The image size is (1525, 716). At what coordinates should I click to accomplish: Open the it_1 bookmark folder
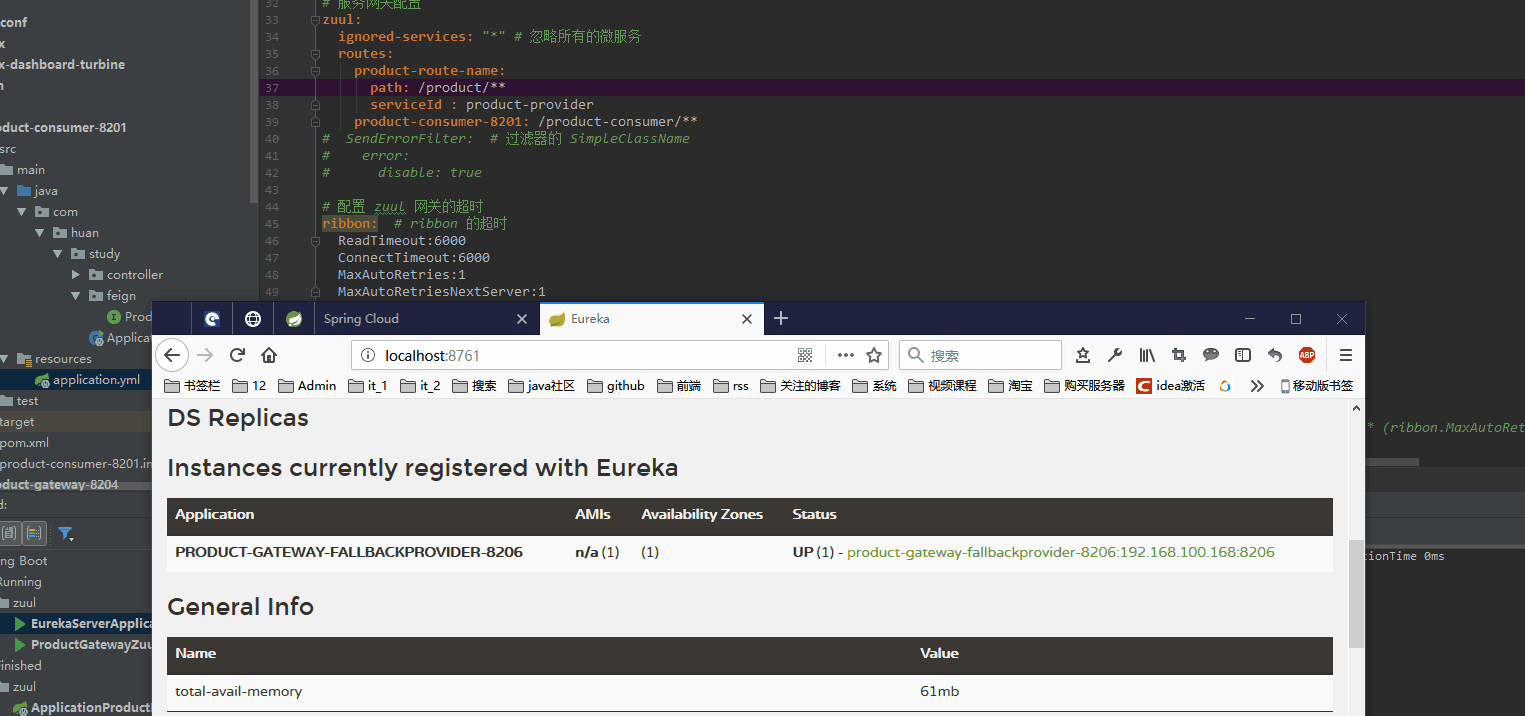(368, 385)
